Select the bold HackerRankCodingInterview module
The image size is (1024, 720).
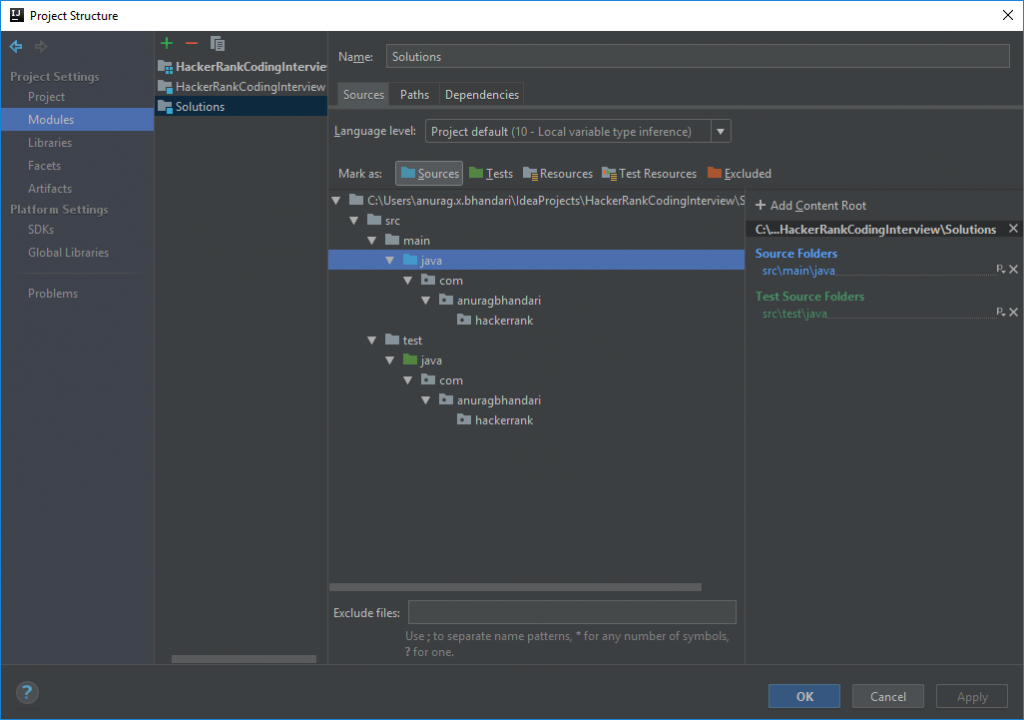click(241, 67)
